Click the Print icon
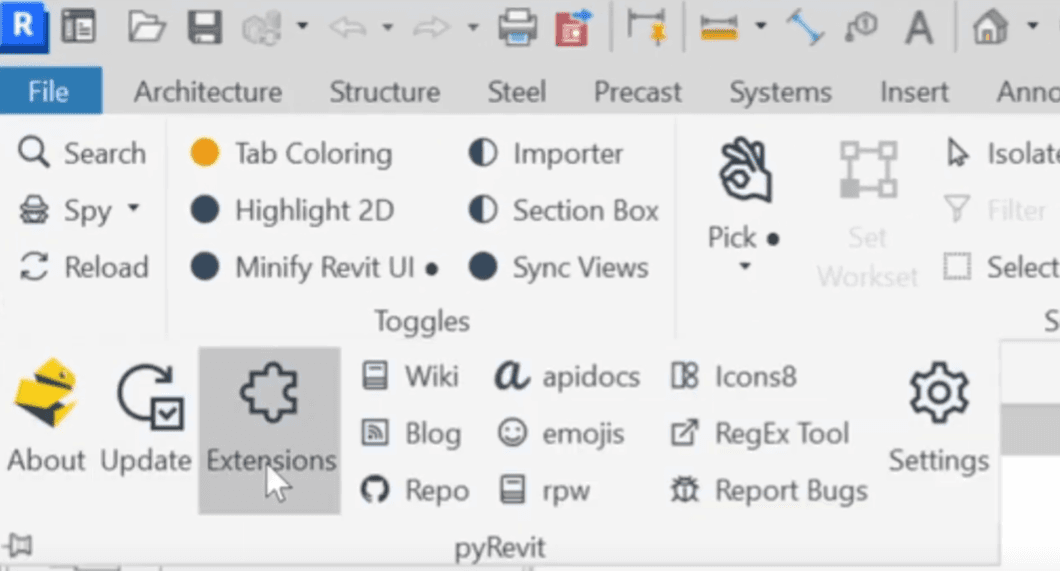 coord(518,28)
